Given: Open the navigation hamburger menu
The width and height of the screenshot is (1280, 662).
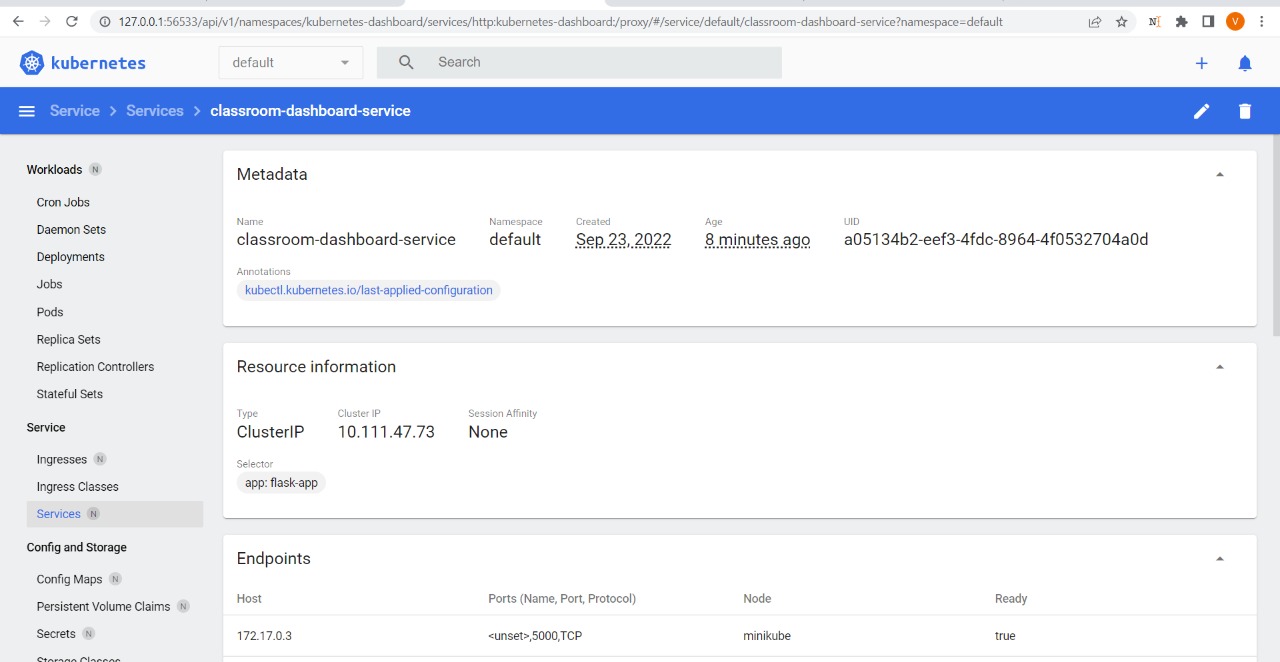Looking at the screenshot, I should 26,110.
